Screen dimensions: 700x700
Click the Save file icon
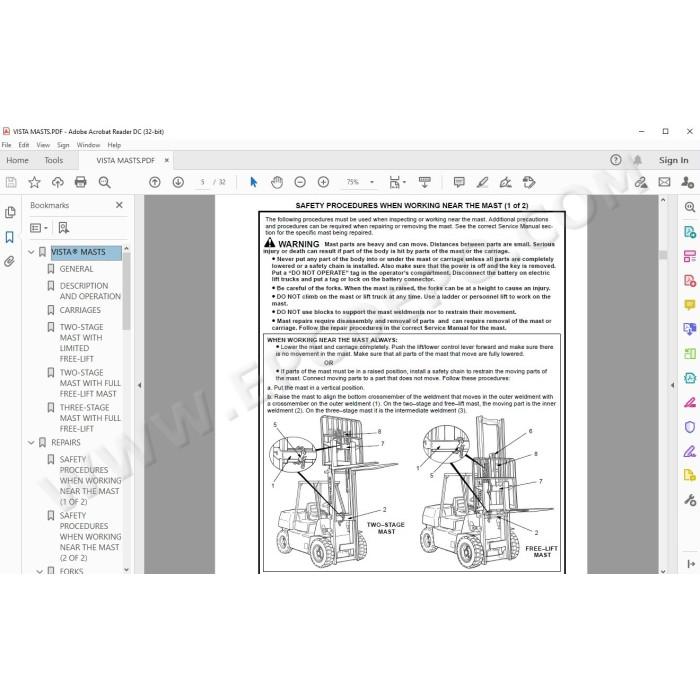11,182
